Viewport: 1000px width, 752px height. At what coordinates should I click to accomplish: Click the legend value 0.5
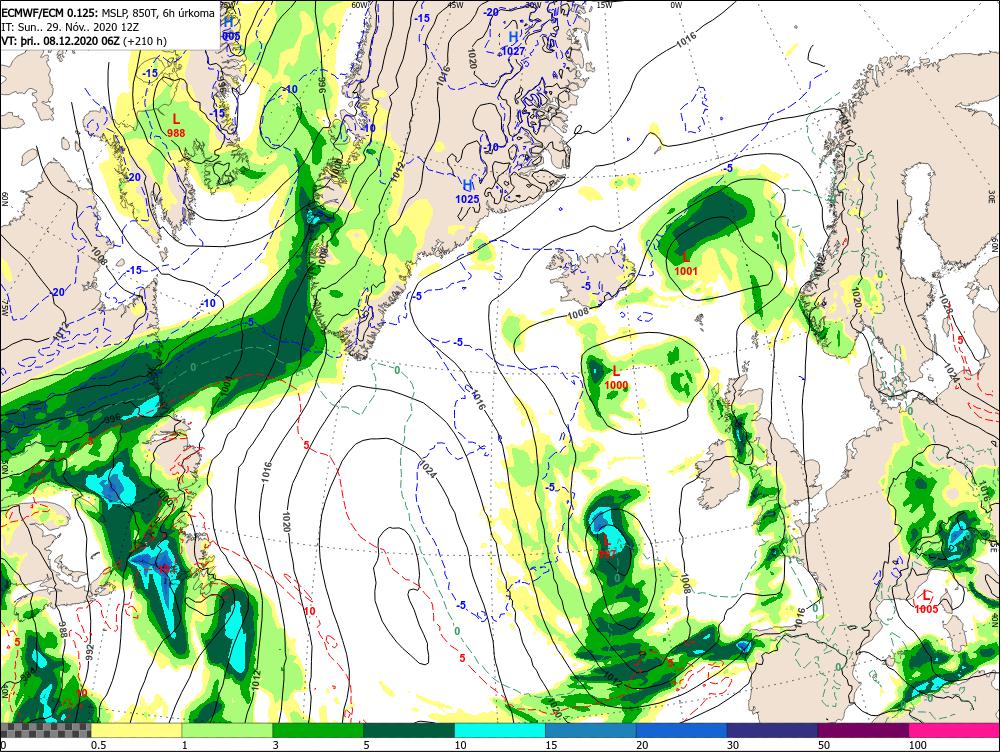tap(98, 745)
